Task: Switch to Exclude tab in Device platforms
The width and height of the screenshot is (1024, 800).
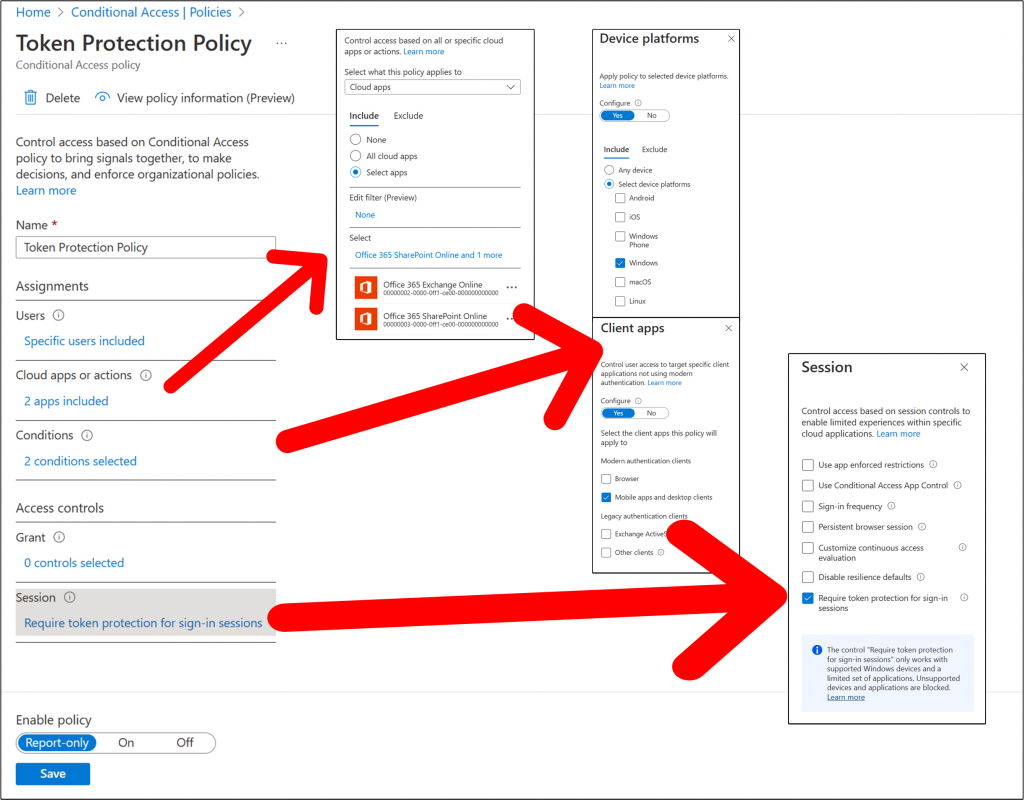Action: point(654,150)
